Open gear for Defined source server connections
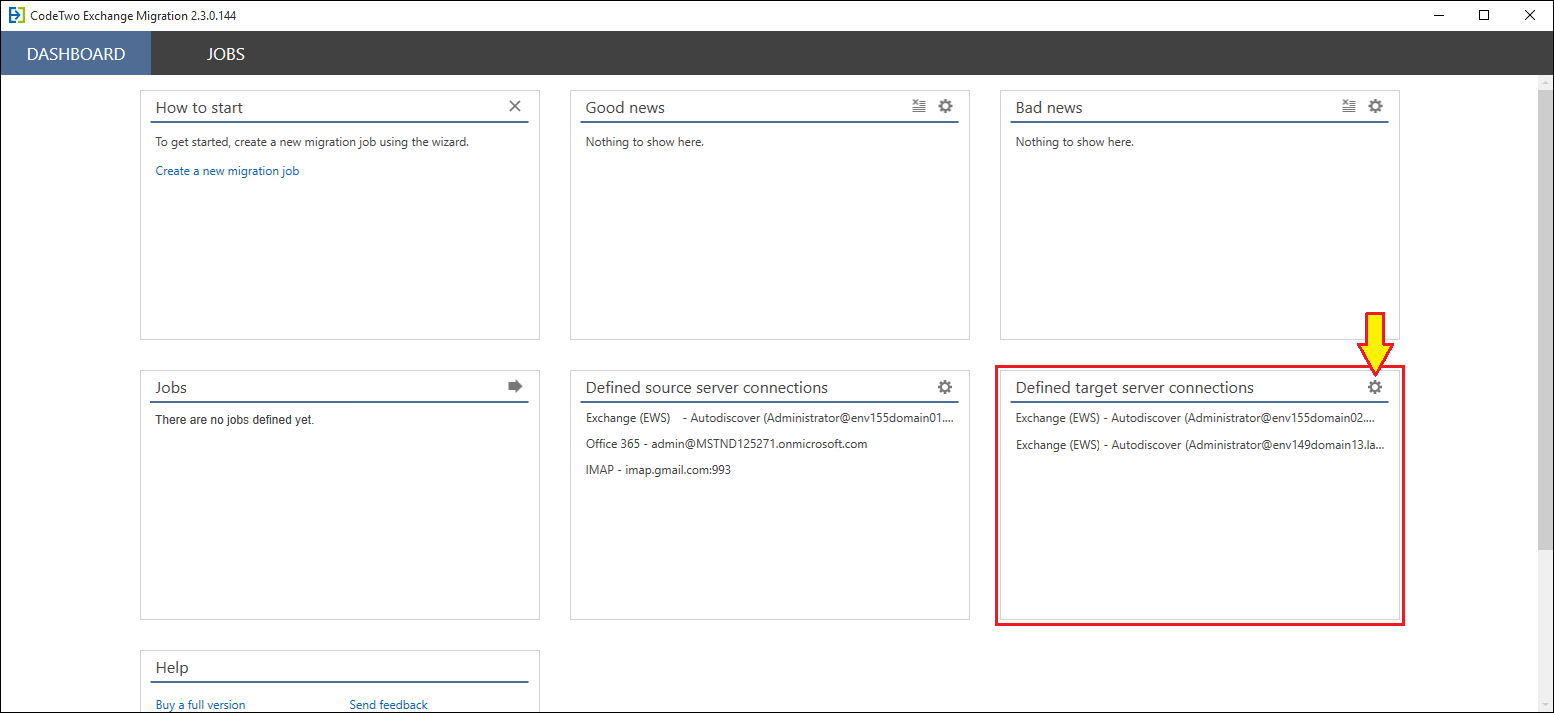This screenshot has height=713, width=1554. pyautogui.click(x=945, y=387)
